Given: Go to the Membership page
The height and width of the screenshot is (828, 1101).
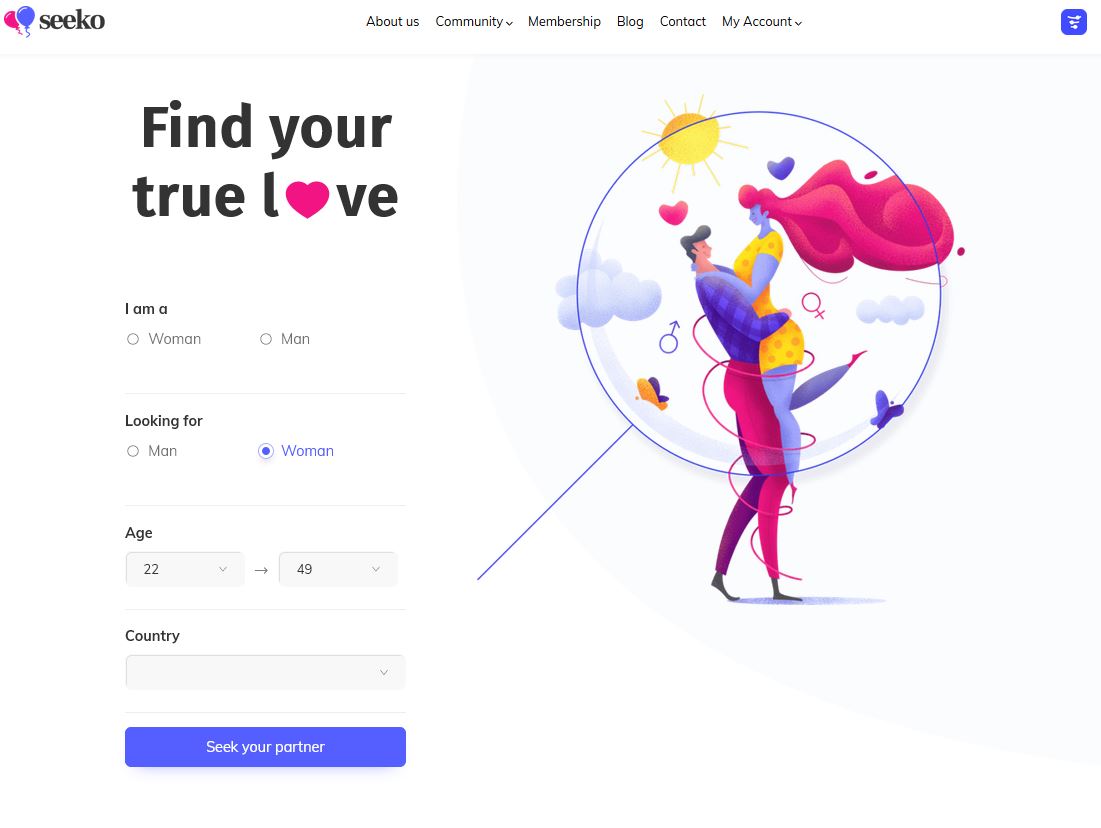Looking at the screenshot, I should tap(564, 22).
